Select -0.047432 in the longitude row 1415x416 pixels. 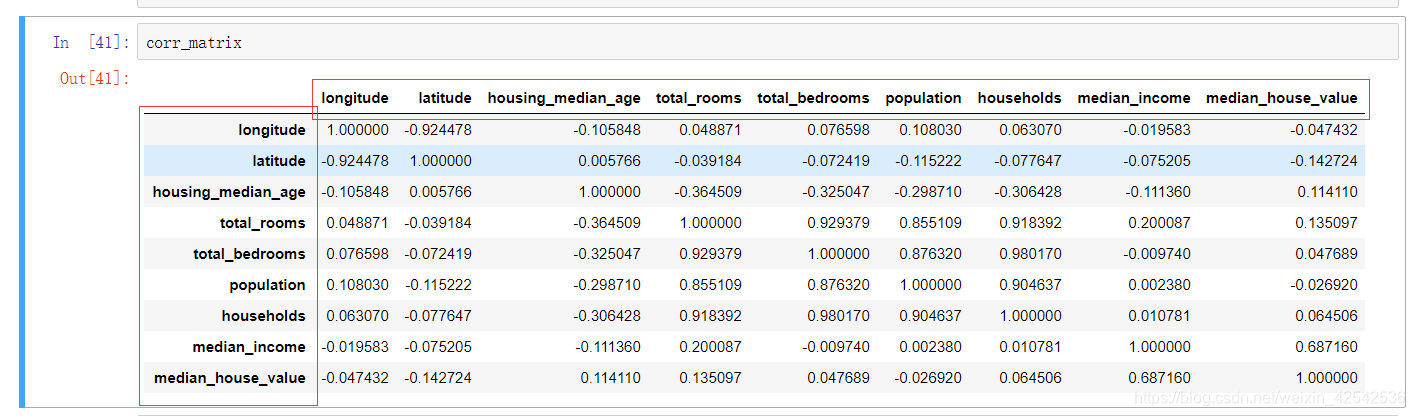(x=1324, y=130)
